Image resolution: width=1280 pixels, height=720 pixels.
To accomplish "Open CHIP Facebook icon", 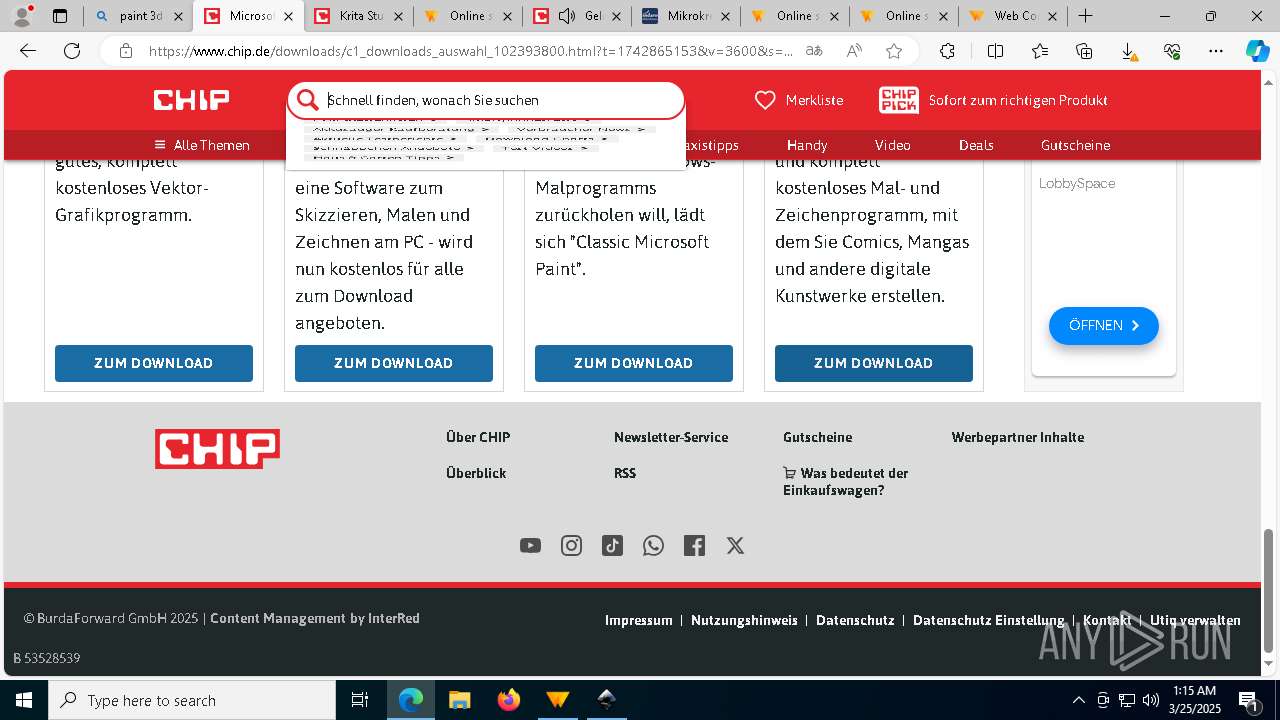I will [694, 545].
